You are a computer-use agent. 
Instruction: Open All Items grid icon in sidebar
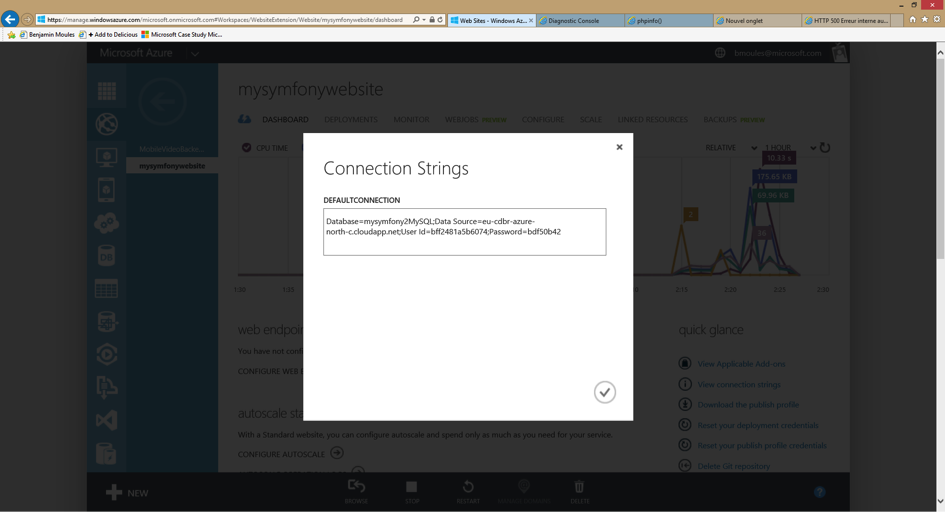[107, 91]
